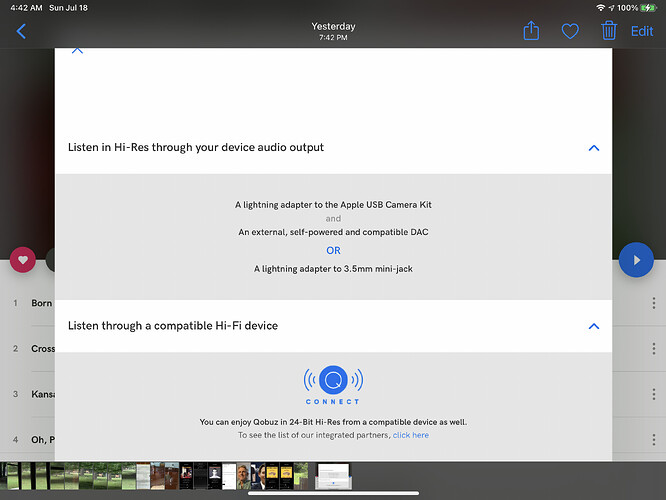Tap the Qobuz Connect logo
Viewport: 666px width, 500px height.
point(332,380)
